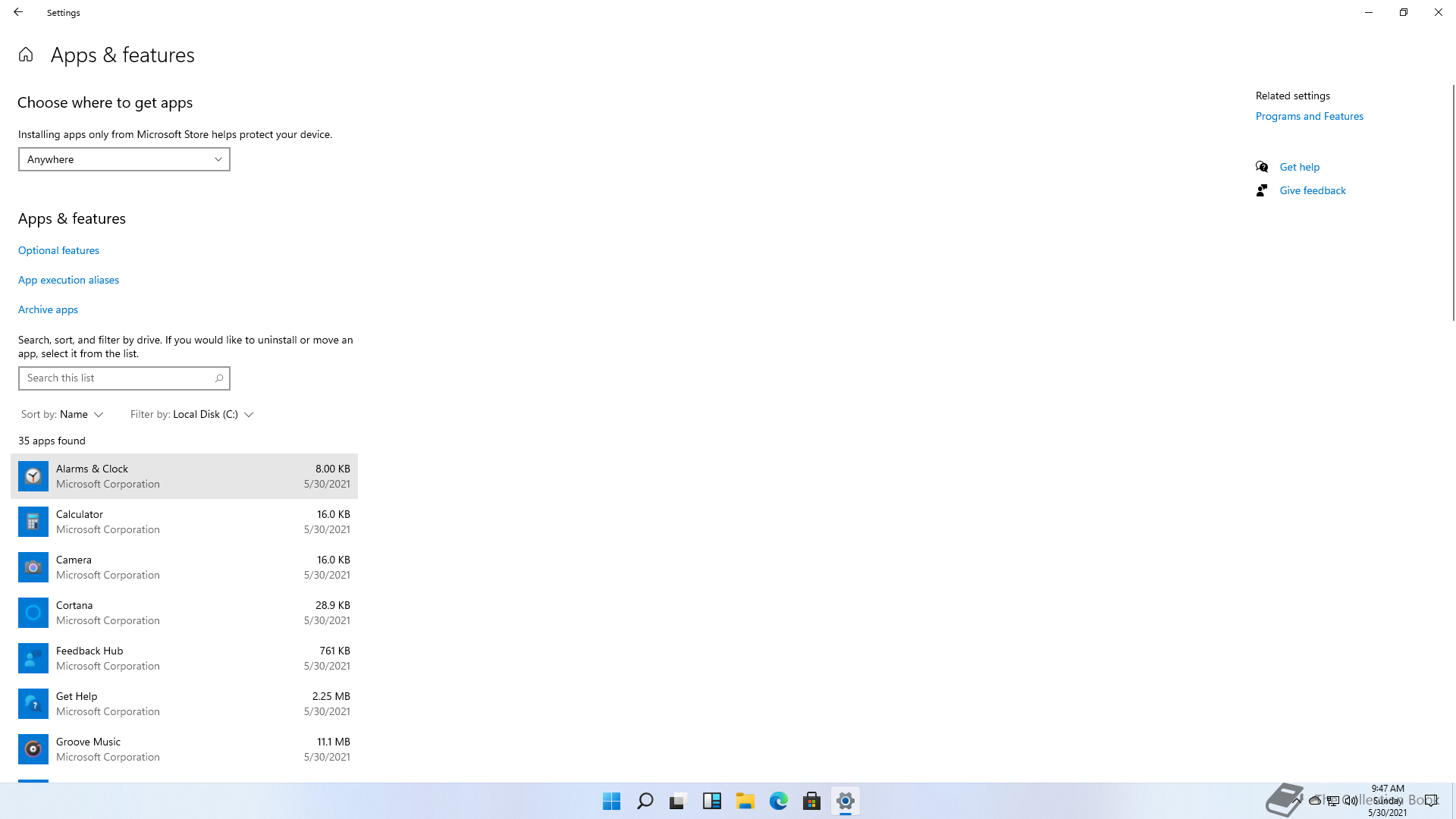
Task: Launch Microsoft Edge from taskbar
Action: [779, 801]
